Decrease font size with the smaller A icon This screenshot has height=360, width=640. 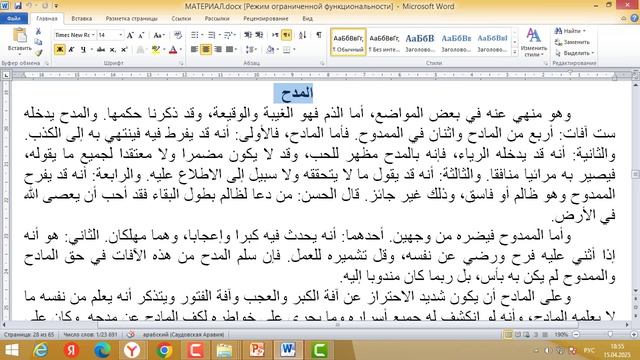coord(141,36)
